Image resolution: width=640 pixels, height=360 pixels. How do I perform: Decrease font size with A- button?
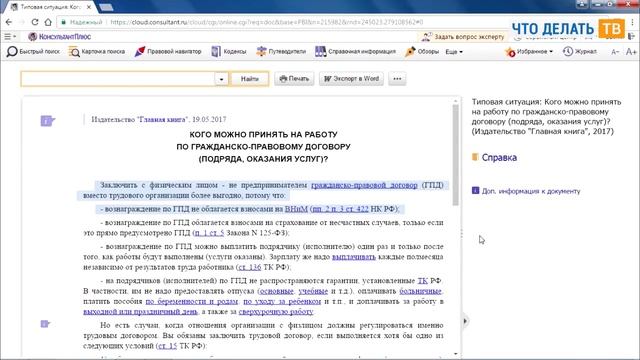pyautogui.click(x=615, y=52)
